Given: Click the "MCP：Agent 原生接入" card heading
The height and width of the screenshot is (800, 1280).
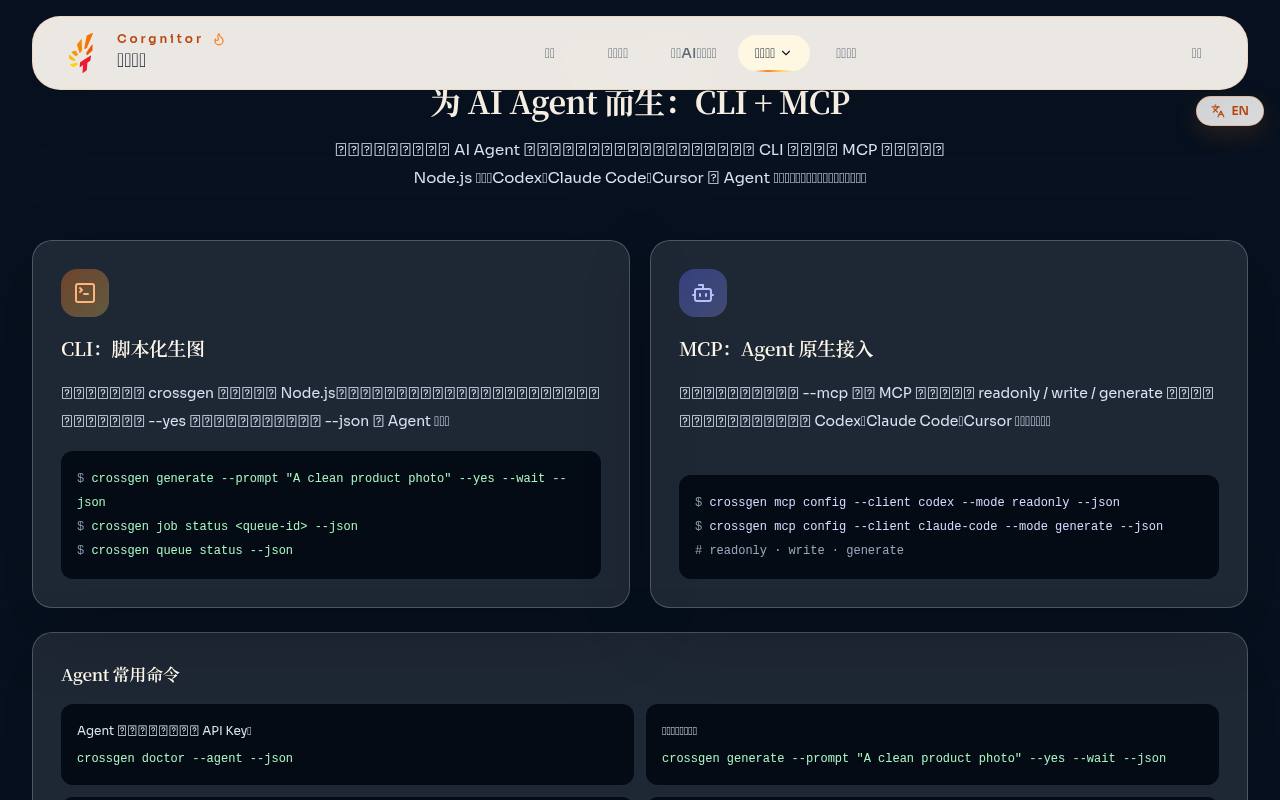Looking at the screenshot, I should (x=776, y=349).
